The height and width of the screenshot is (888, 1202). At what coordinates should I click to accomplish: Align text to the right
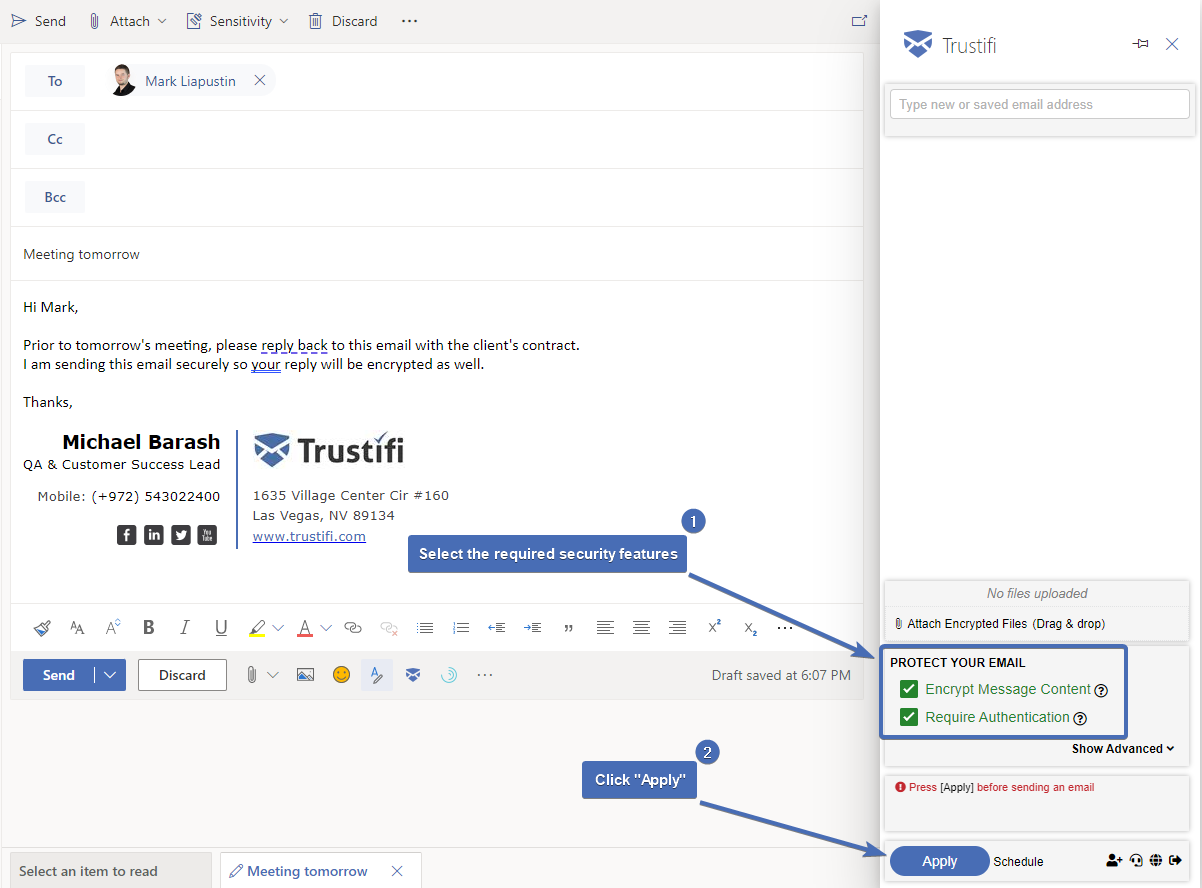click(677, 628)
